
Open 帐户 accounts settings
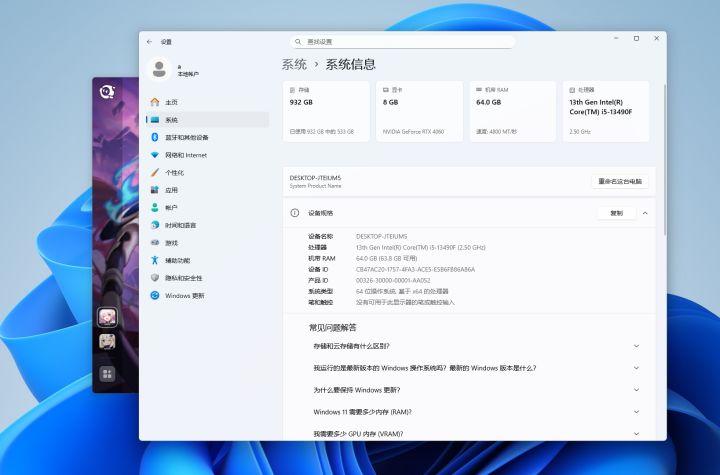click(x=208, y=208)
